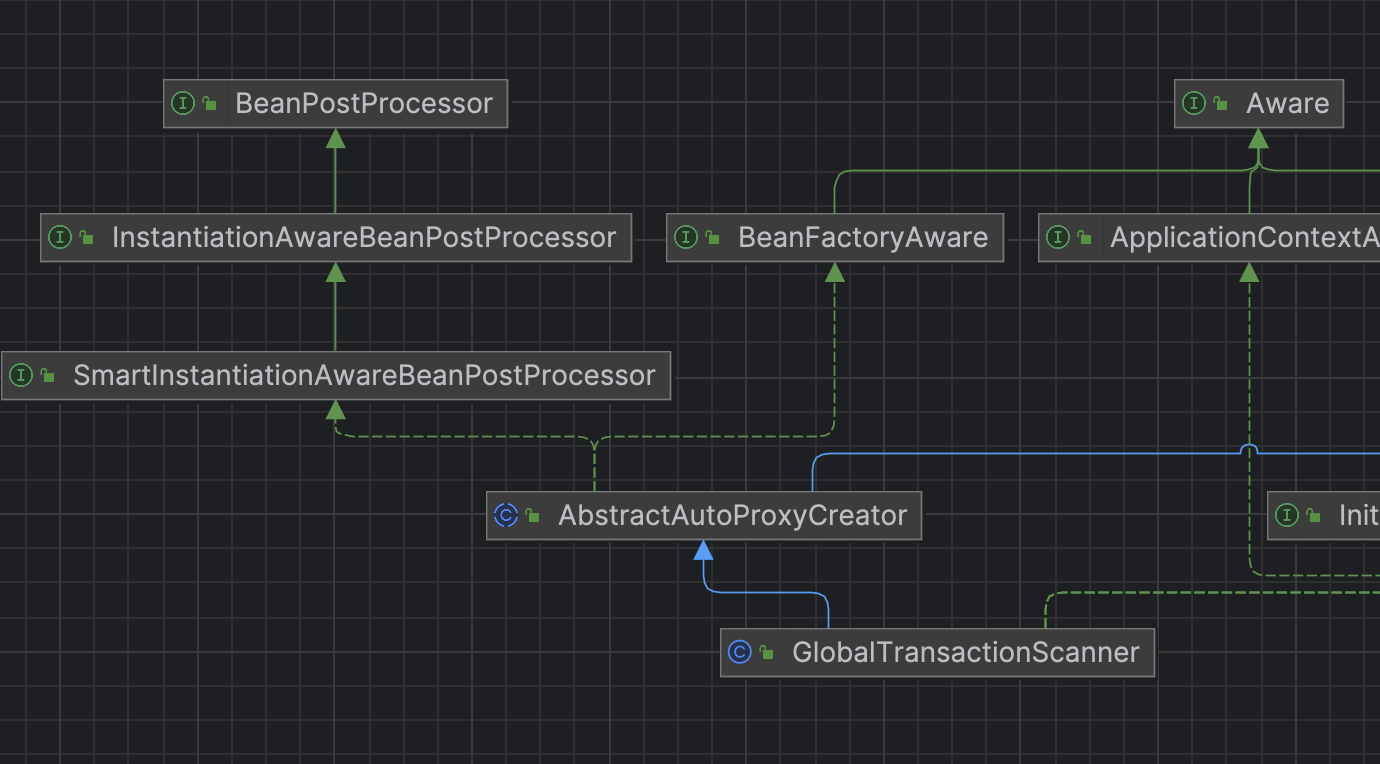The width and height of the screenshot is (1380, 764).
Task: Click the lock icon on Aware node
Action: coord(1221,103)
